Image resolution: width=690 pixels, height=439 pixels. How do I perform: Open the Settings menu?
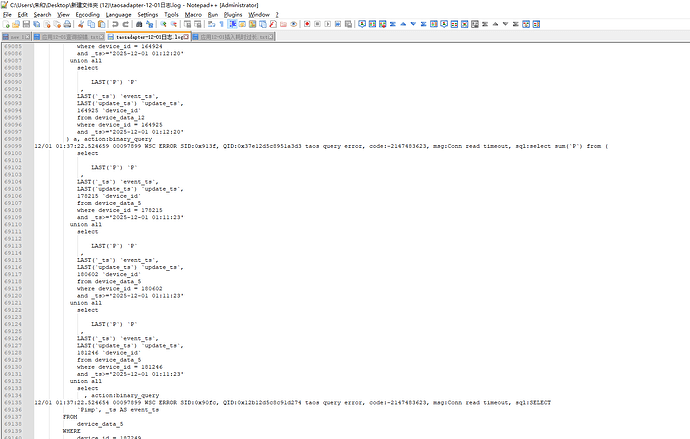(147, 16)
